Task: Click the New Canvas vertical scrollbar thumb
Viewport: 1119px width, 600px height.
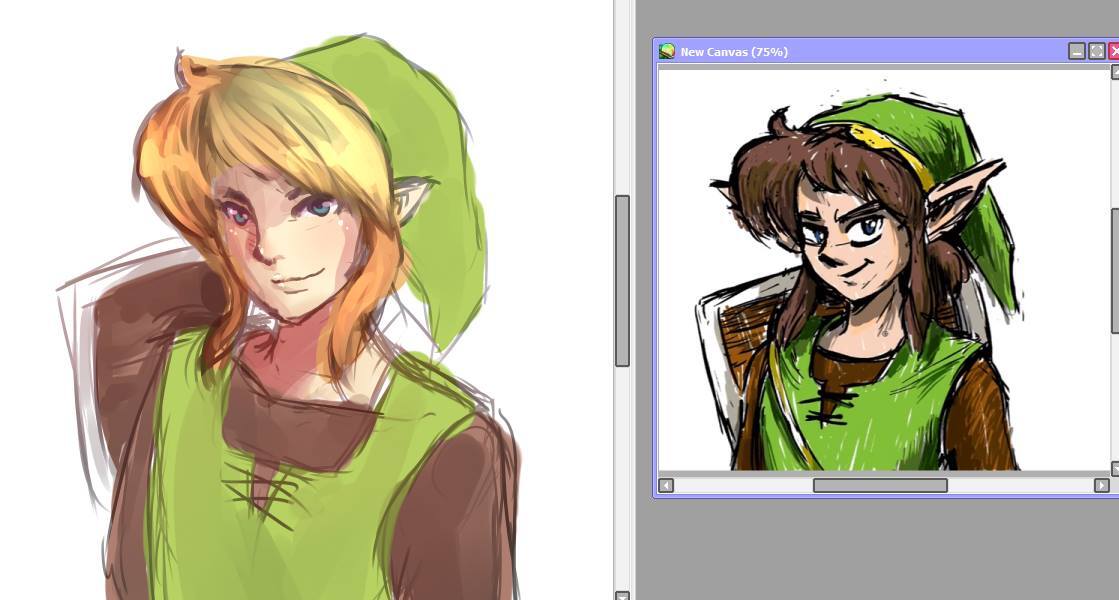Action: pyautogui.click(x=1115, y=270)
